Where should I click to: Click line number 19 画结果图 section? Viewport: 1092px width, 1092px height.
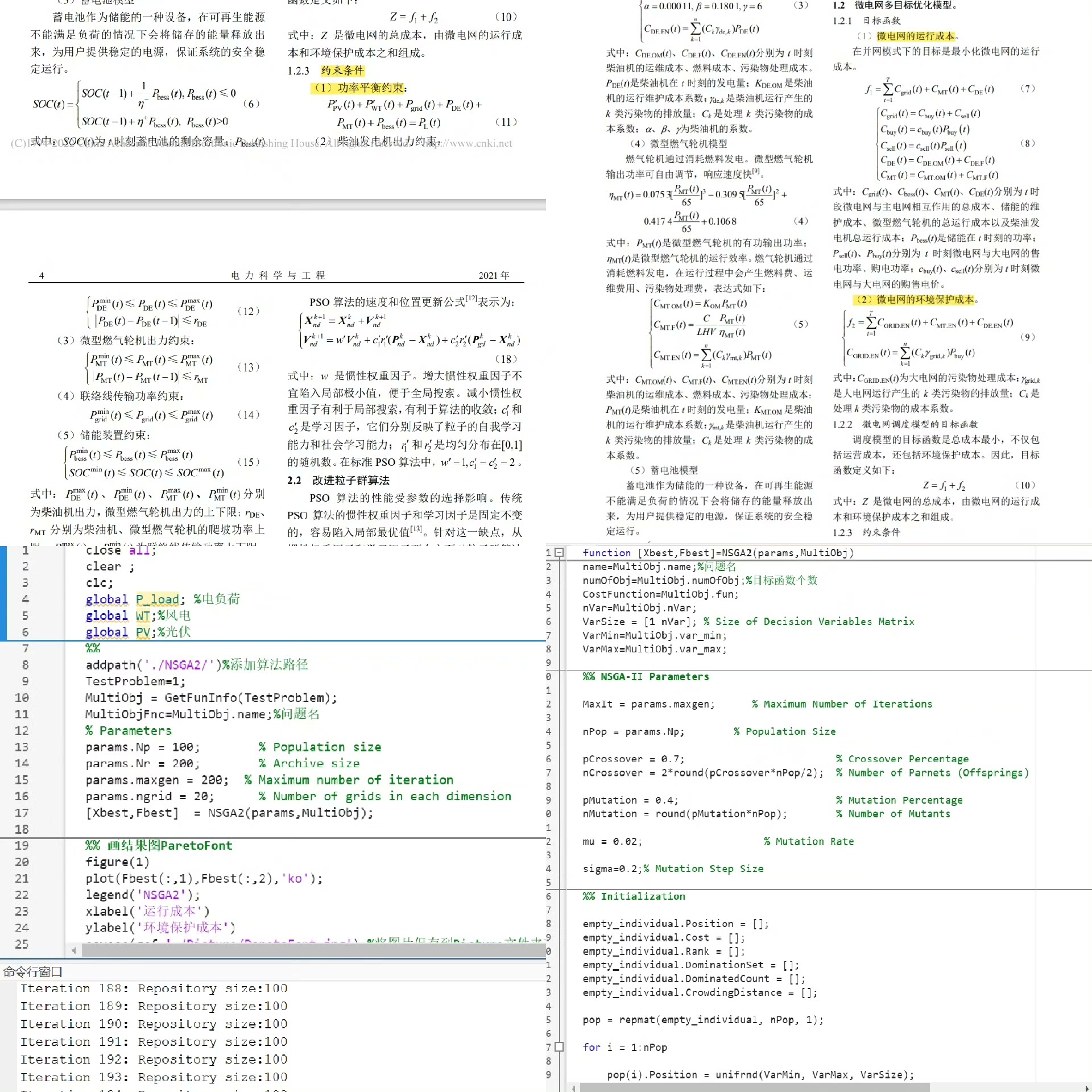[x=22, y=846]
